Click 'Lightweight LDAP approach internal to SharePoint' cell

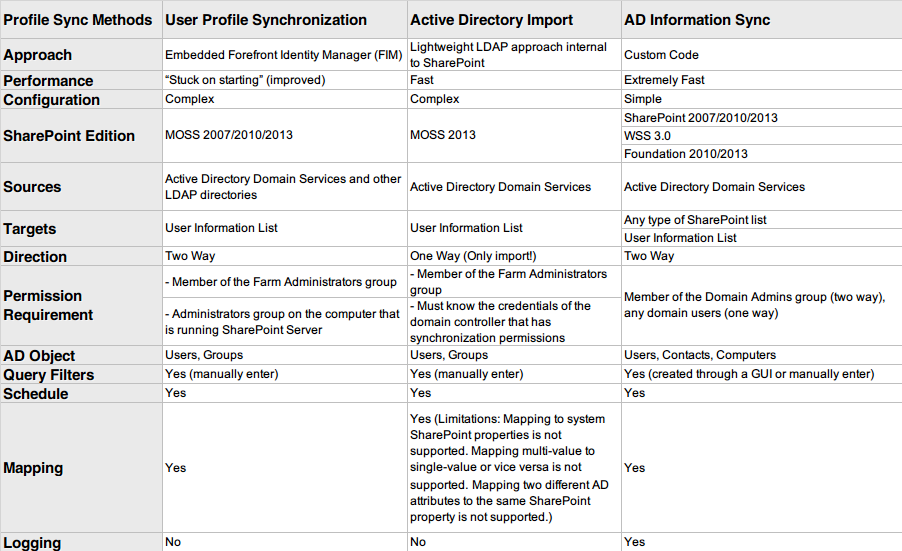point(514,55)
